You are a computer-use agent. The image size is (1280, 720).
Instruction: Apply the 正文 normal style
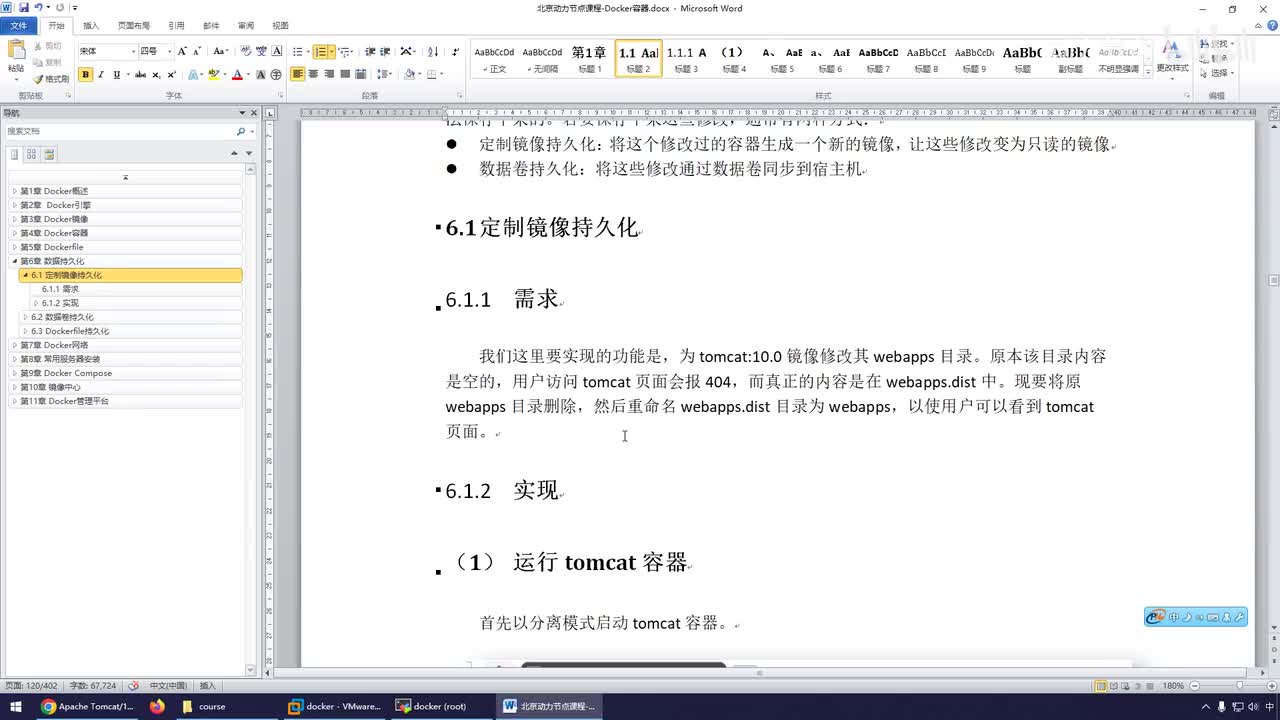pos(494,59)
